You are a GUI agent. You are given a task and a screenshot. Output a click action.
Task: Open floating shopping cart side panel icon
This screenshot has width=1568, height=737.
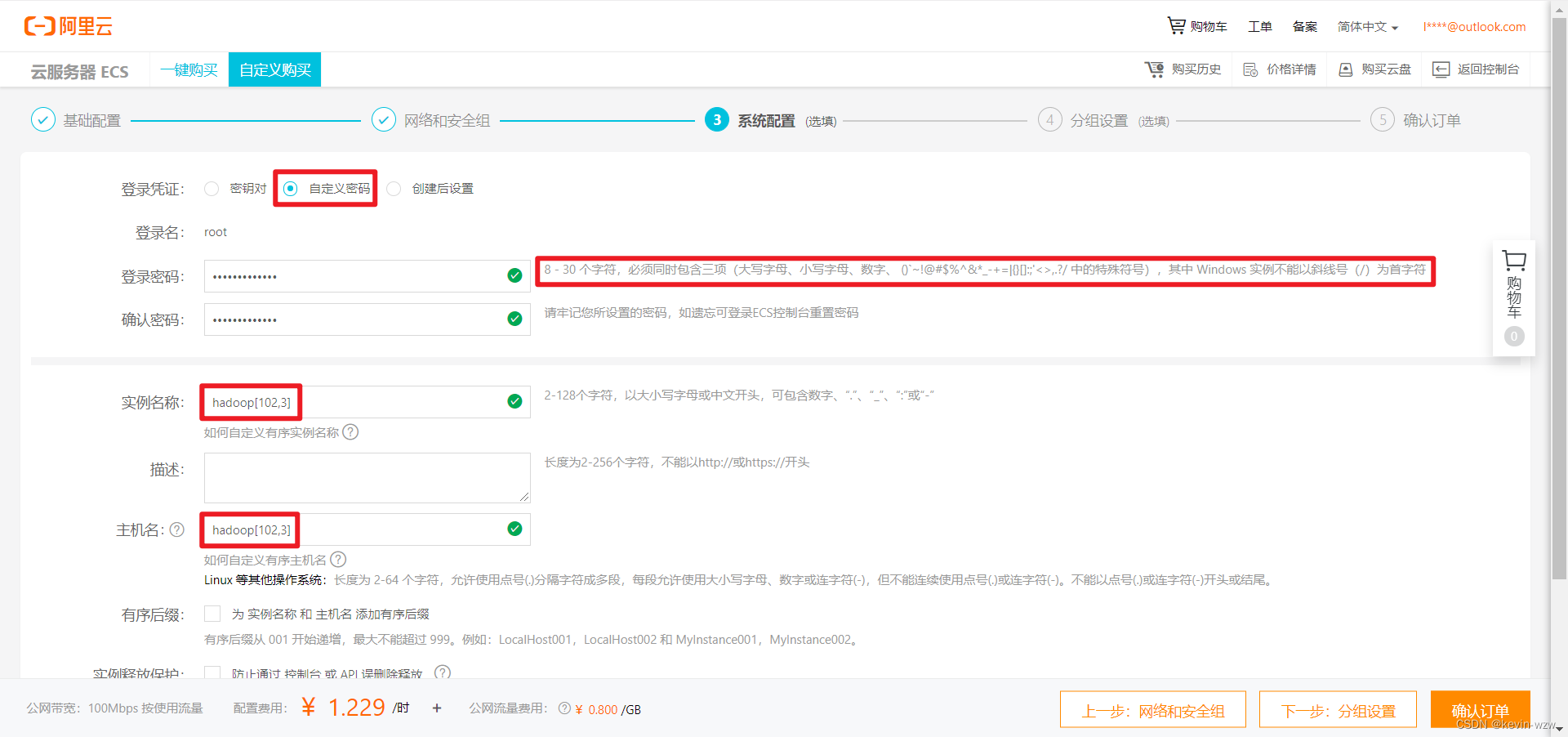coord(1514,261)
